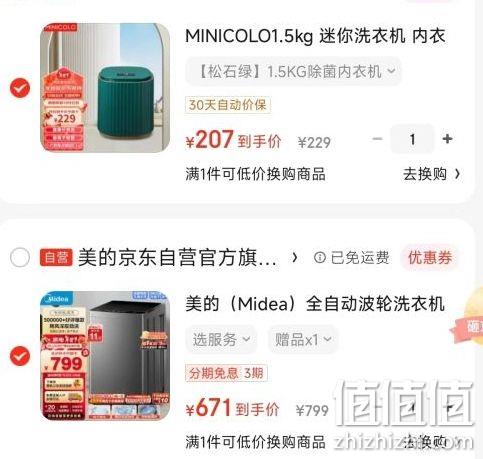Click the MINICOLO quantity field
Screen dimensions: 483x459
click(x=412, y=139)
